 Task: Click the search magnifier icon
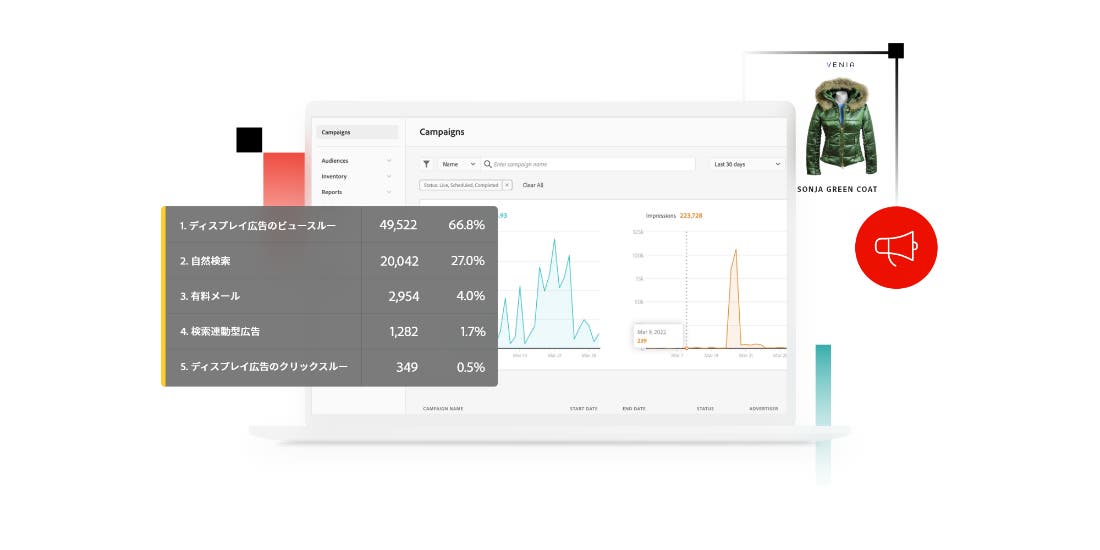tap(488, 164)
